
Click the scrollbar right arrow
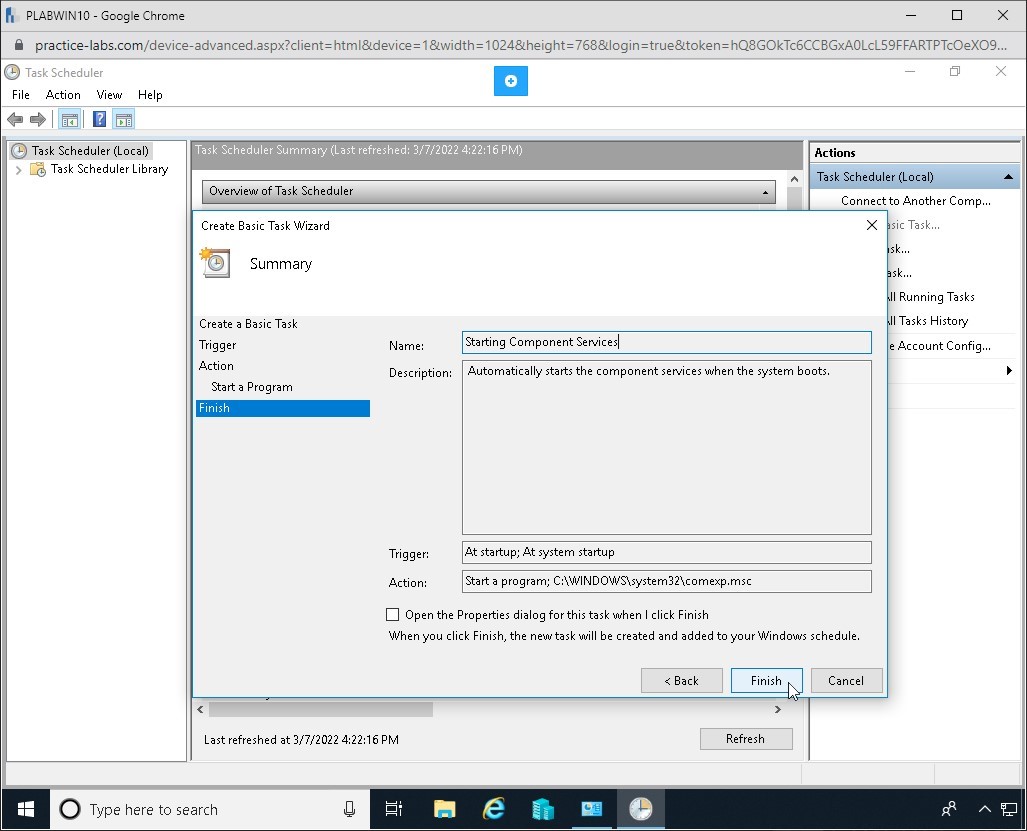coord(777,710)
